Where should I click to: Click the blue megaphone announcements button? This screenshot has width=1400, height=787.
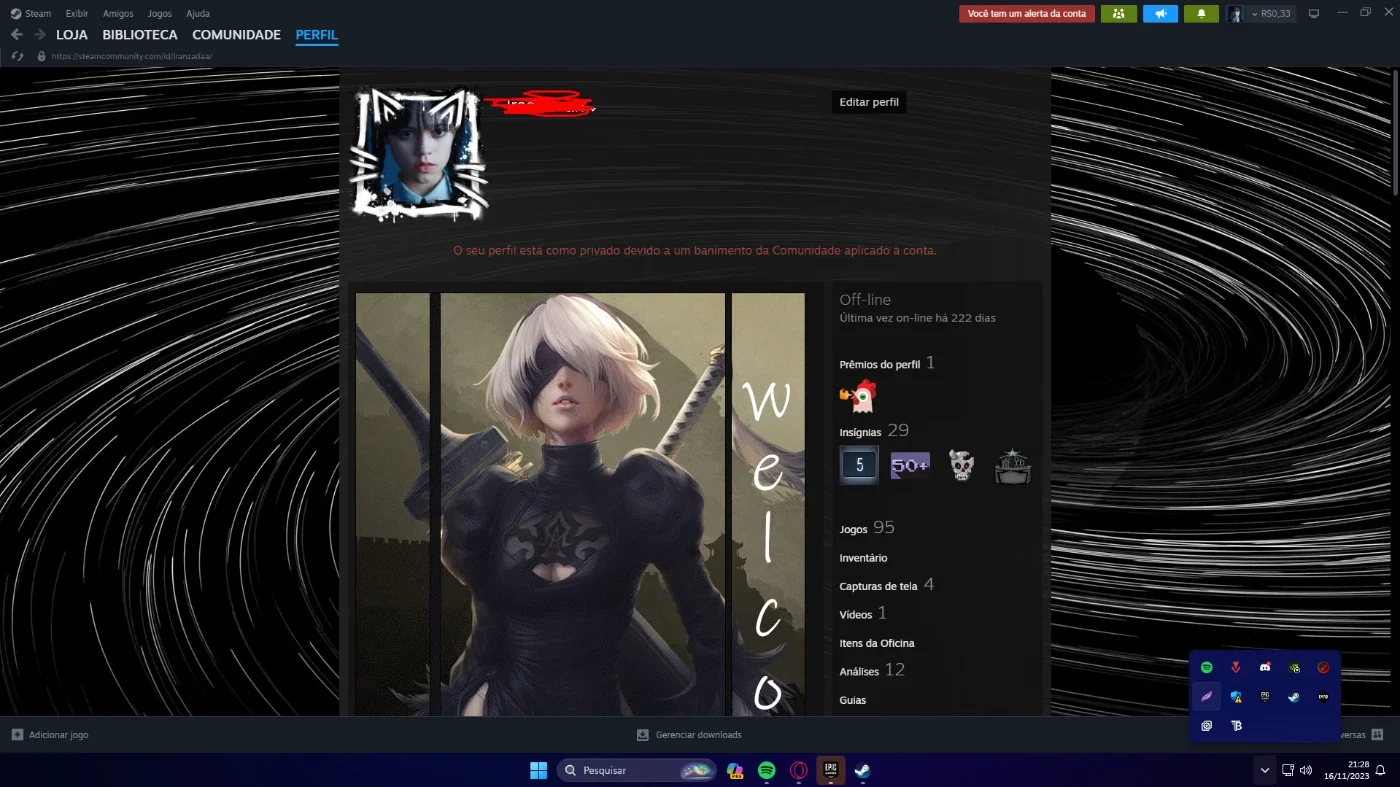point(1160,14)
